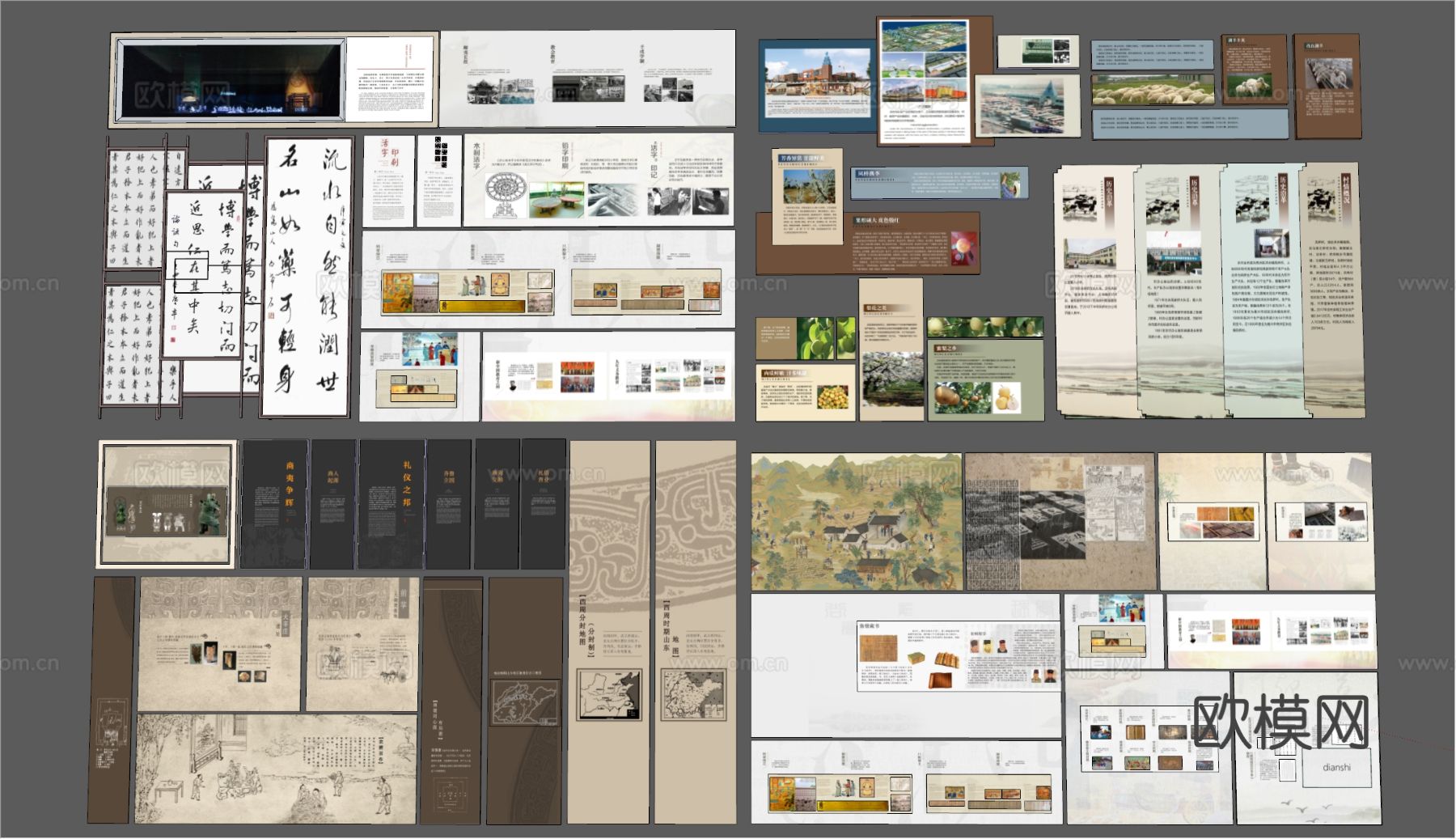Viewport: 1456px width, 839px height.
Task: Select the olive panel with sliced pear photo
Action: (986, 379)
